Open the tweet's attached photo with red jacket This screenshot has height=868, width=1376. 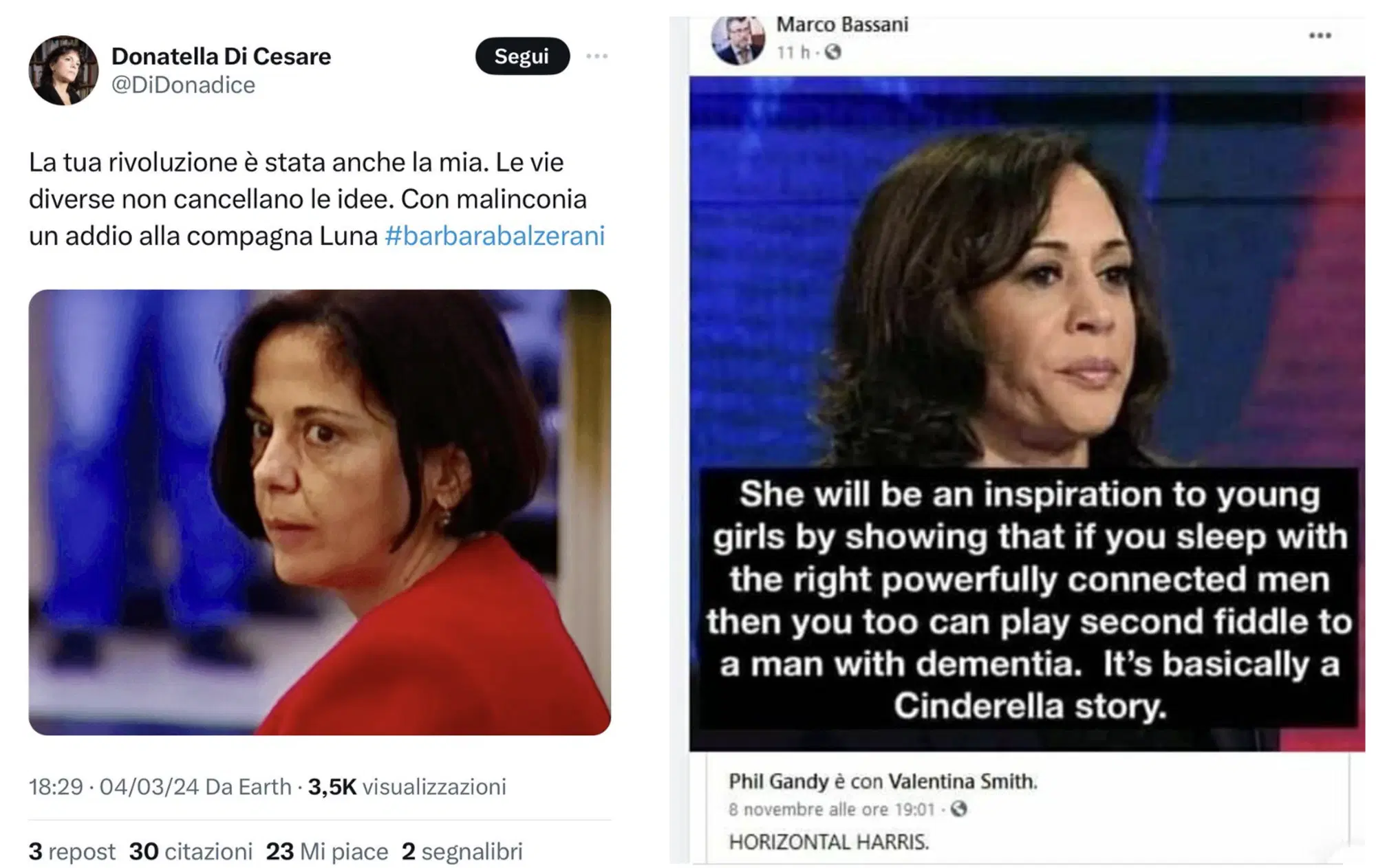point(319,512)
